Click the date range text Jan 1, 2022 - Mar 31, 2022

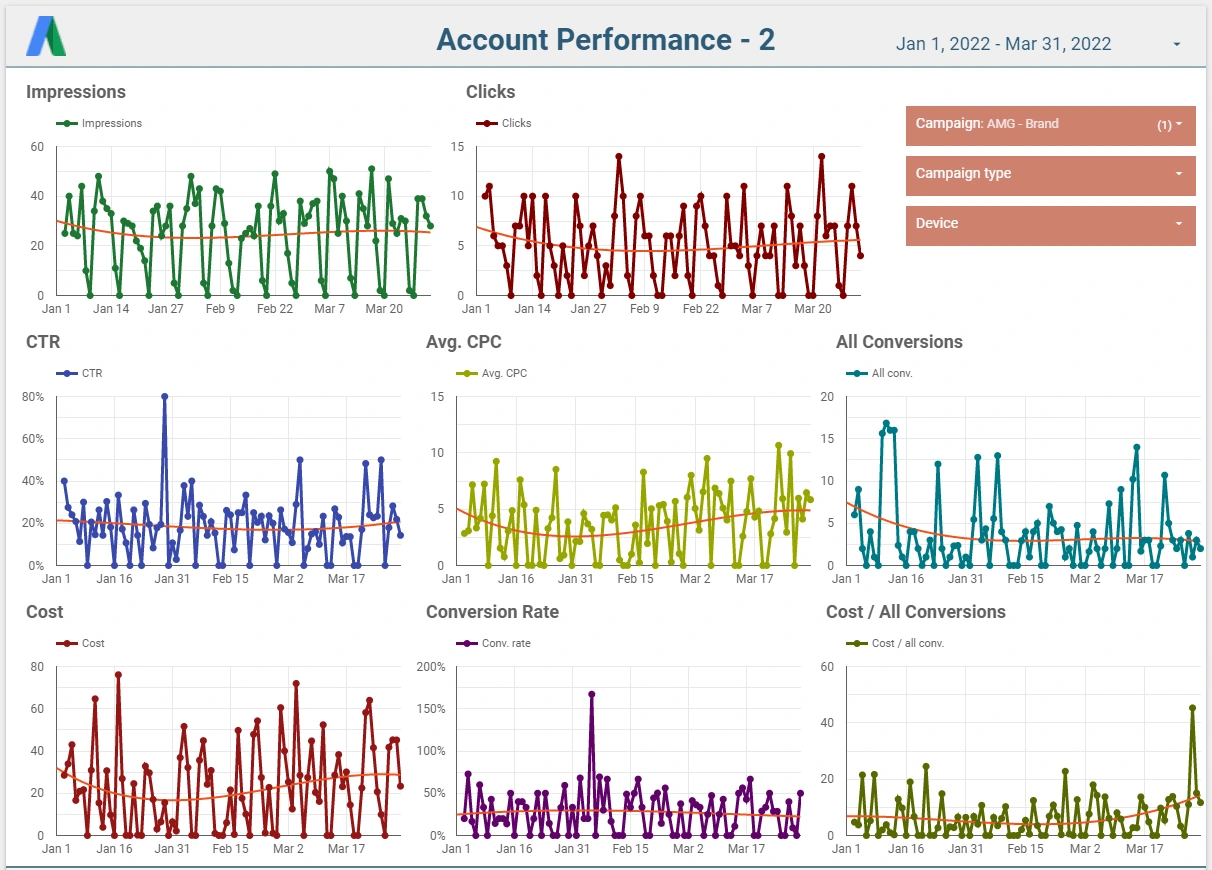point(1003,44)
